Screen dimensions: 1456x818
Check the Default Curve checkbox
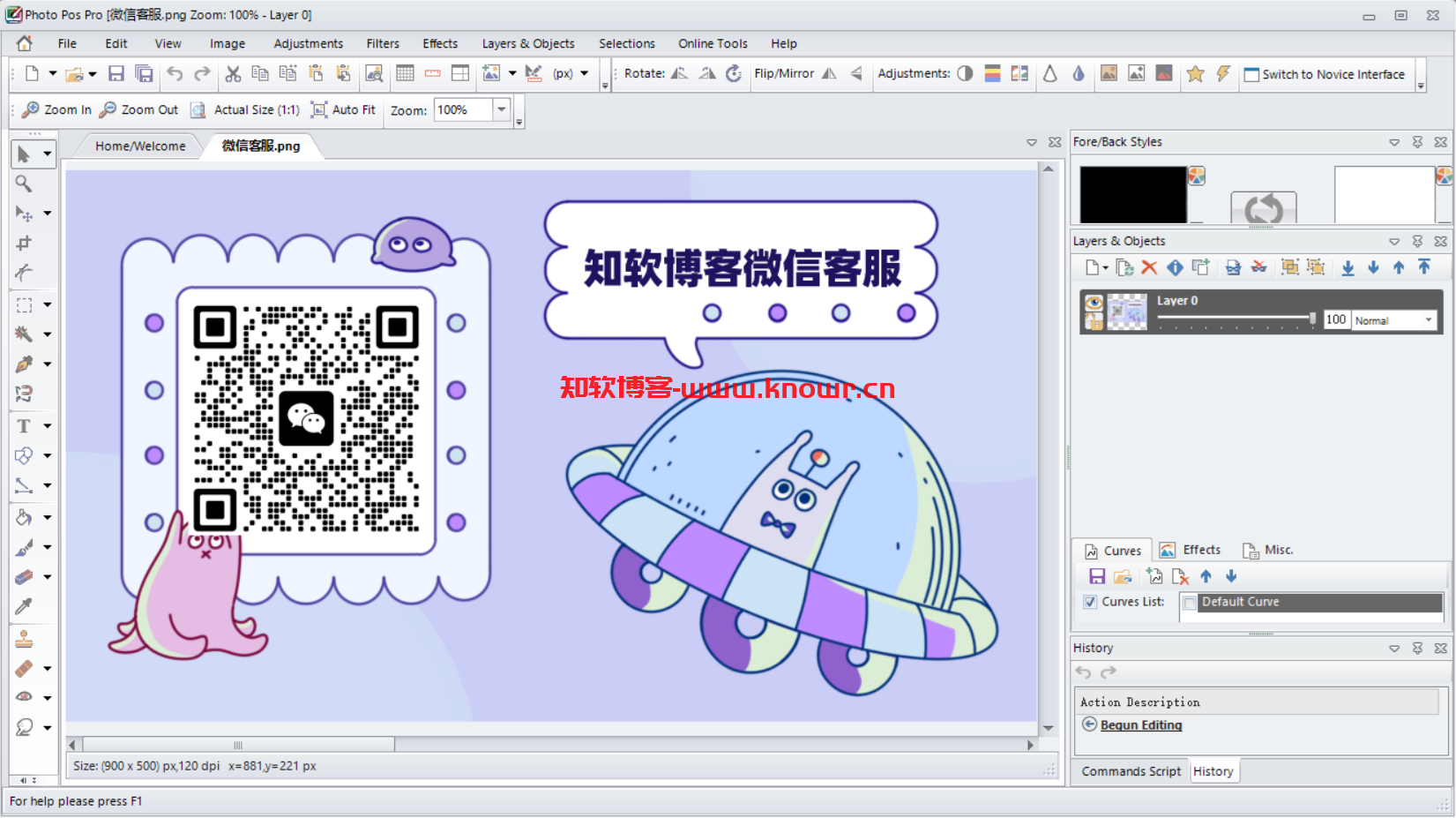click(x=1190, y=603)
